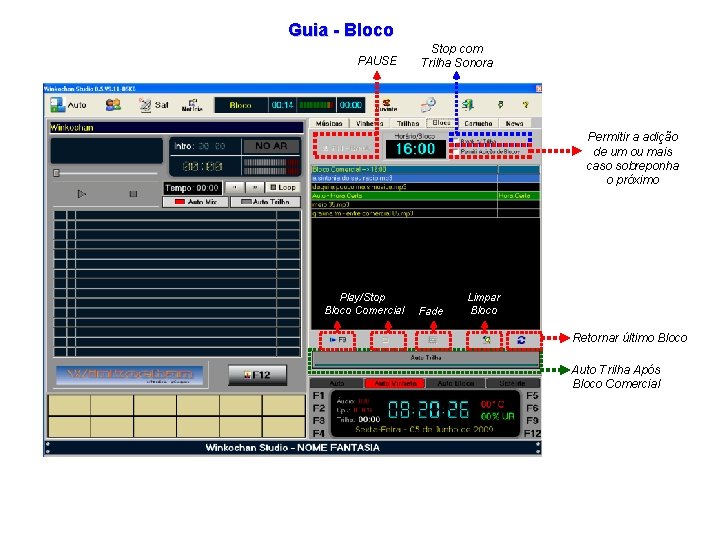Image resolution: width=720 pixels, height=540 pixels.
Task: Switch to the Trilhas tab
Action: [x=408, y=124]
